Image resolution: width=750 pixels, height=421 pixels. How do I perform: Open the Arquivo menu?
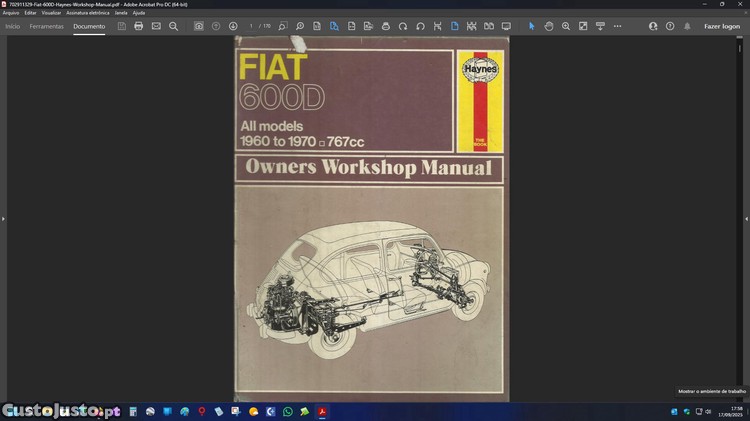click(11, 13)
